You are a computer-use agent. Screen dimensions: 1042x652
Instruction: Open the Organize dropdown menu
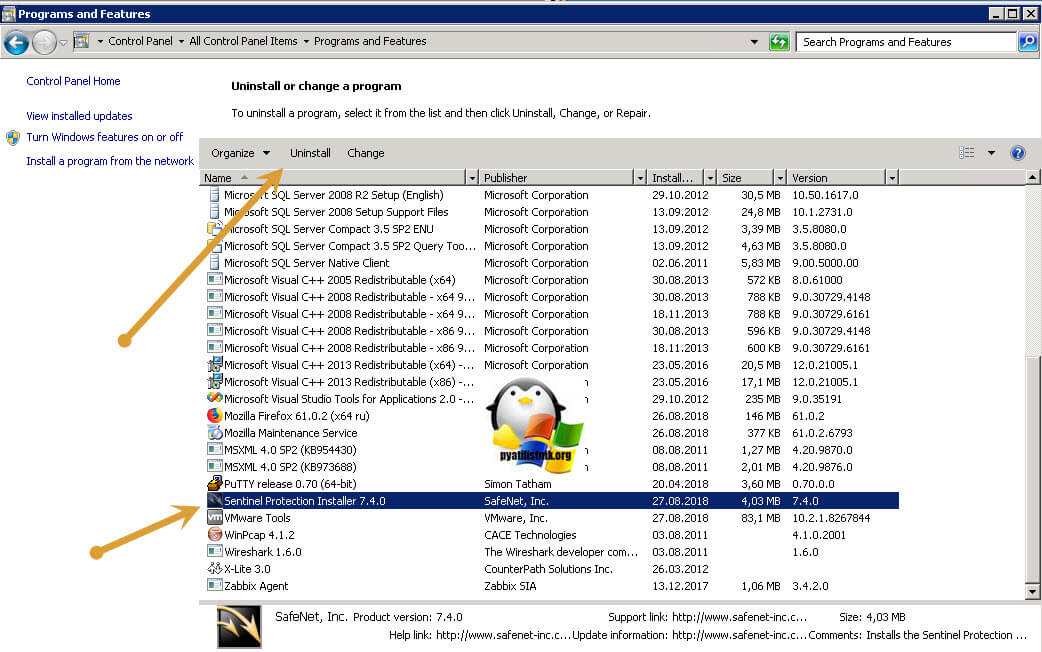point(240,153)
